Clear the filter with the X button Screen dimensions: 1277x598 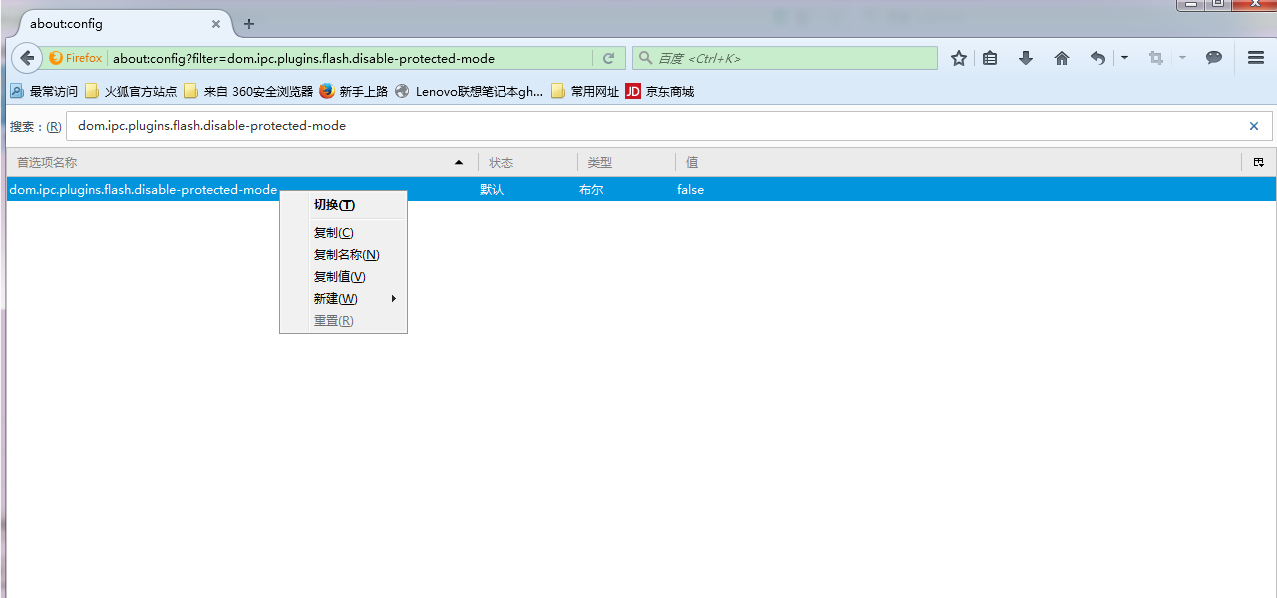point(1254,126)
